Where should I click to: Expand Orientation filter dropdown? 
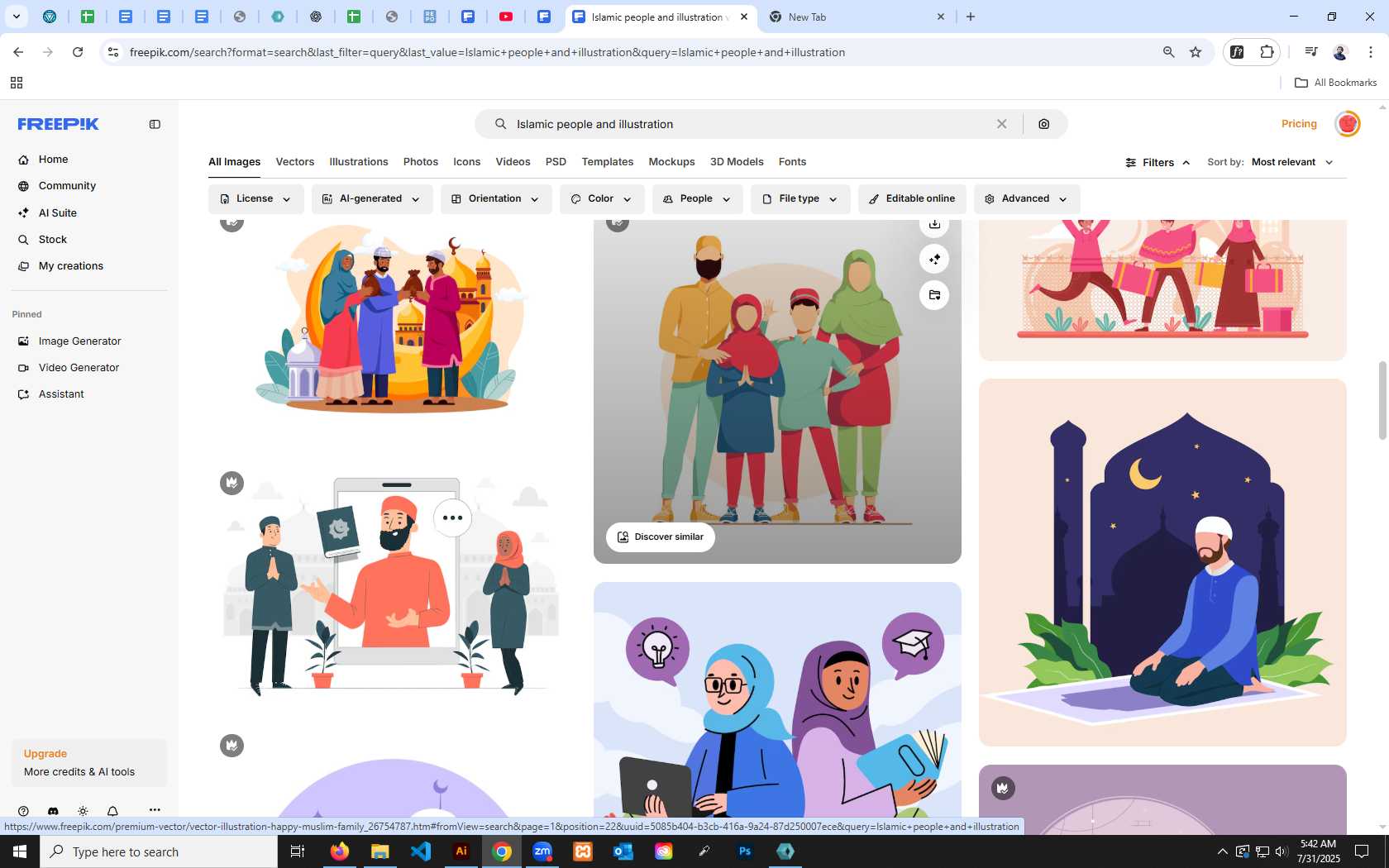tap(496, 199)
